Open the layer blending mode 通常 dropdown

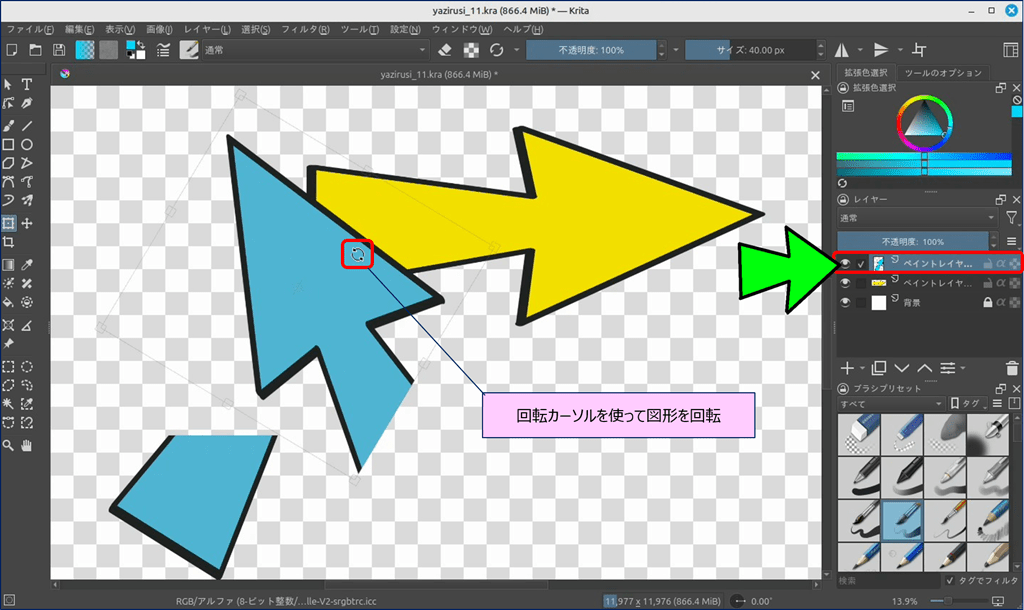pos(916,217)
